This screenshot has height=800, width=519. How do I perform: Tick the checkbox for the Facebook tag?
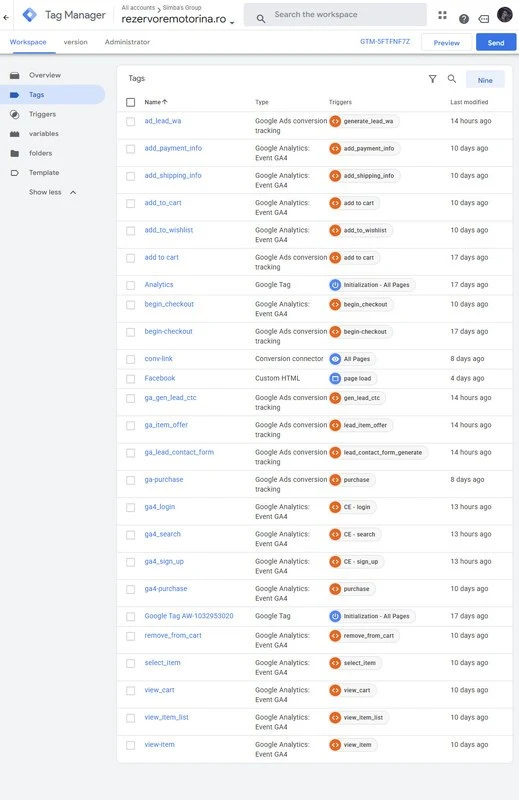click(131, 379)
